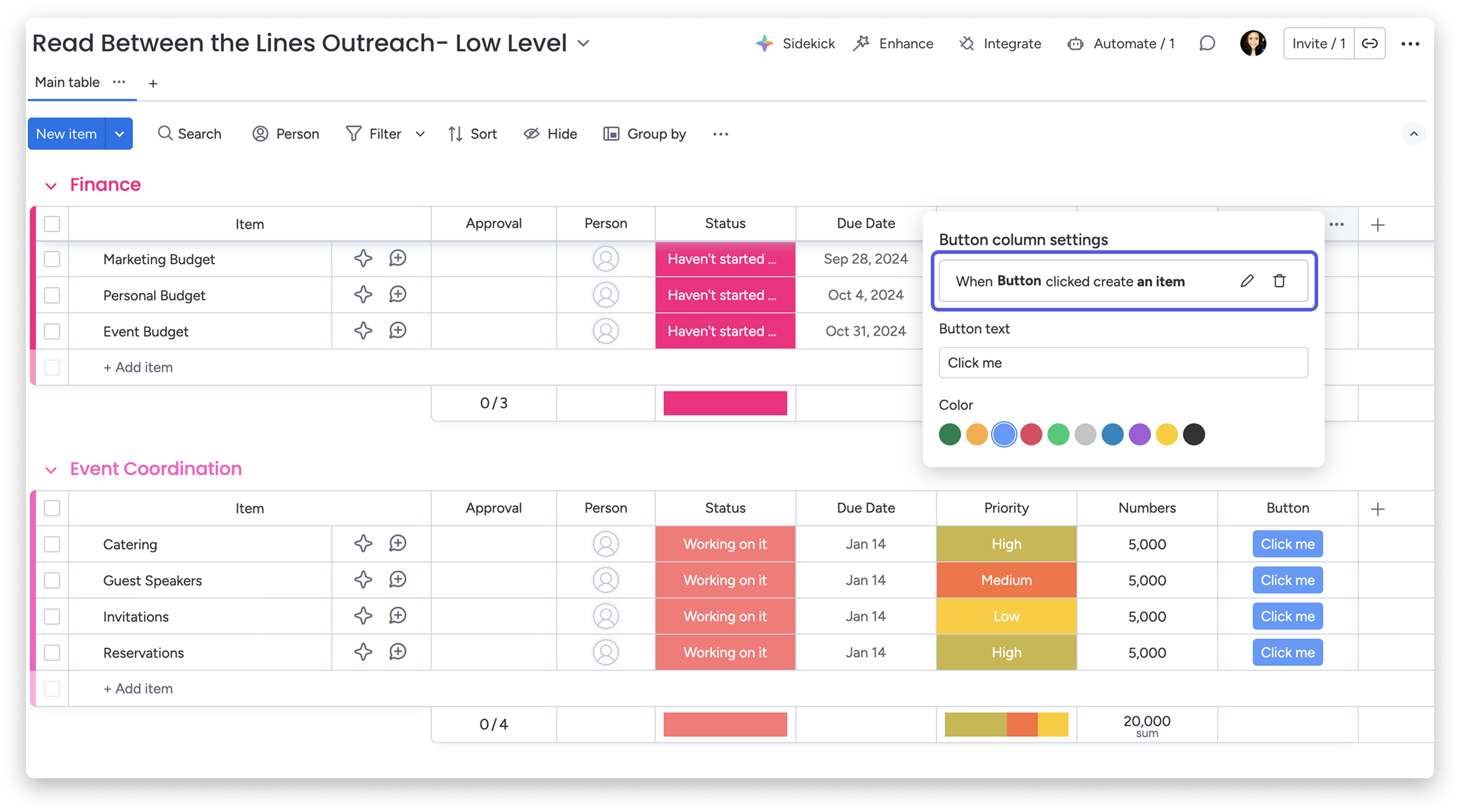
Task: Click the Button text input field
Action: (x=1123, y=363)
